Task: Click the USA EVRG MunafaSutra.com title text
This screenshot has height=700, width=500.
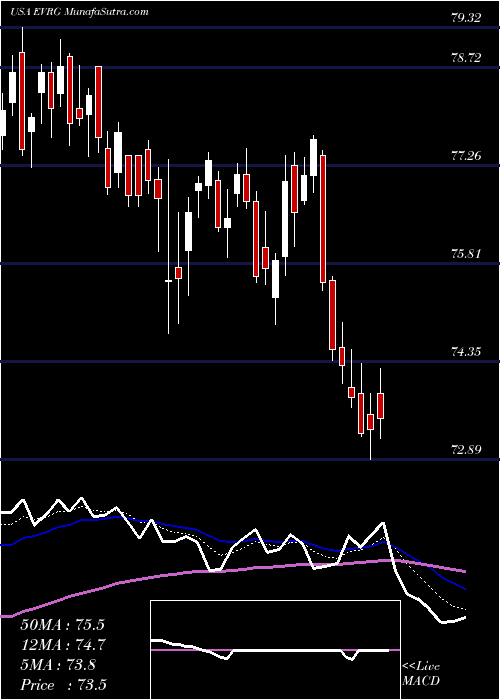Action: [79, 12]
